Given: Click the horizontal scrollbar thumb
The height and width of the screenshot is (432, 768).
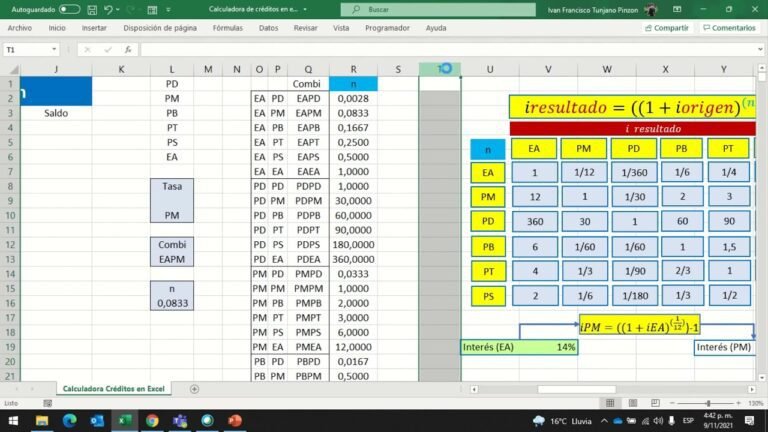Looking at the screenshot, I should tap(576, 389).
